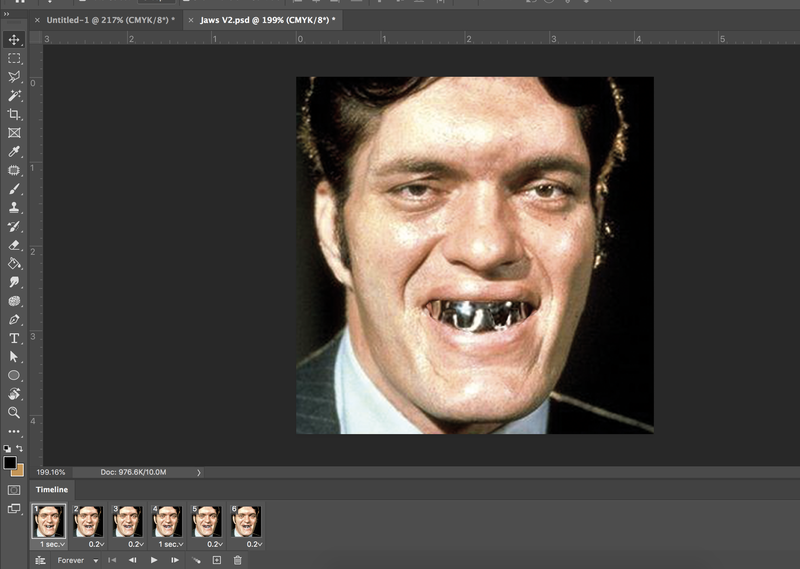Open frame 2 delay dropdown (0.2)
This screenshot has height=569, width=800.
click(x=96, y=545)
